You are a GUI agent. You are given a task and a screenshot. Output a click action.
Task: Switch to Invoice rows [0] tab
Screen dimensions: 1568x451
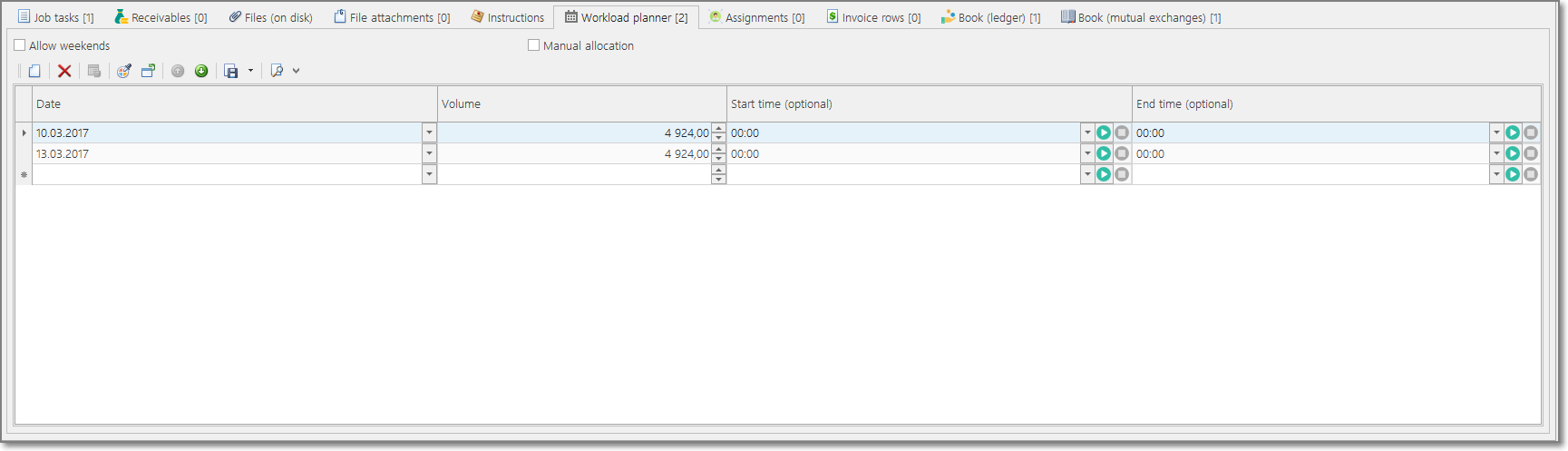[x=873, y=17]
